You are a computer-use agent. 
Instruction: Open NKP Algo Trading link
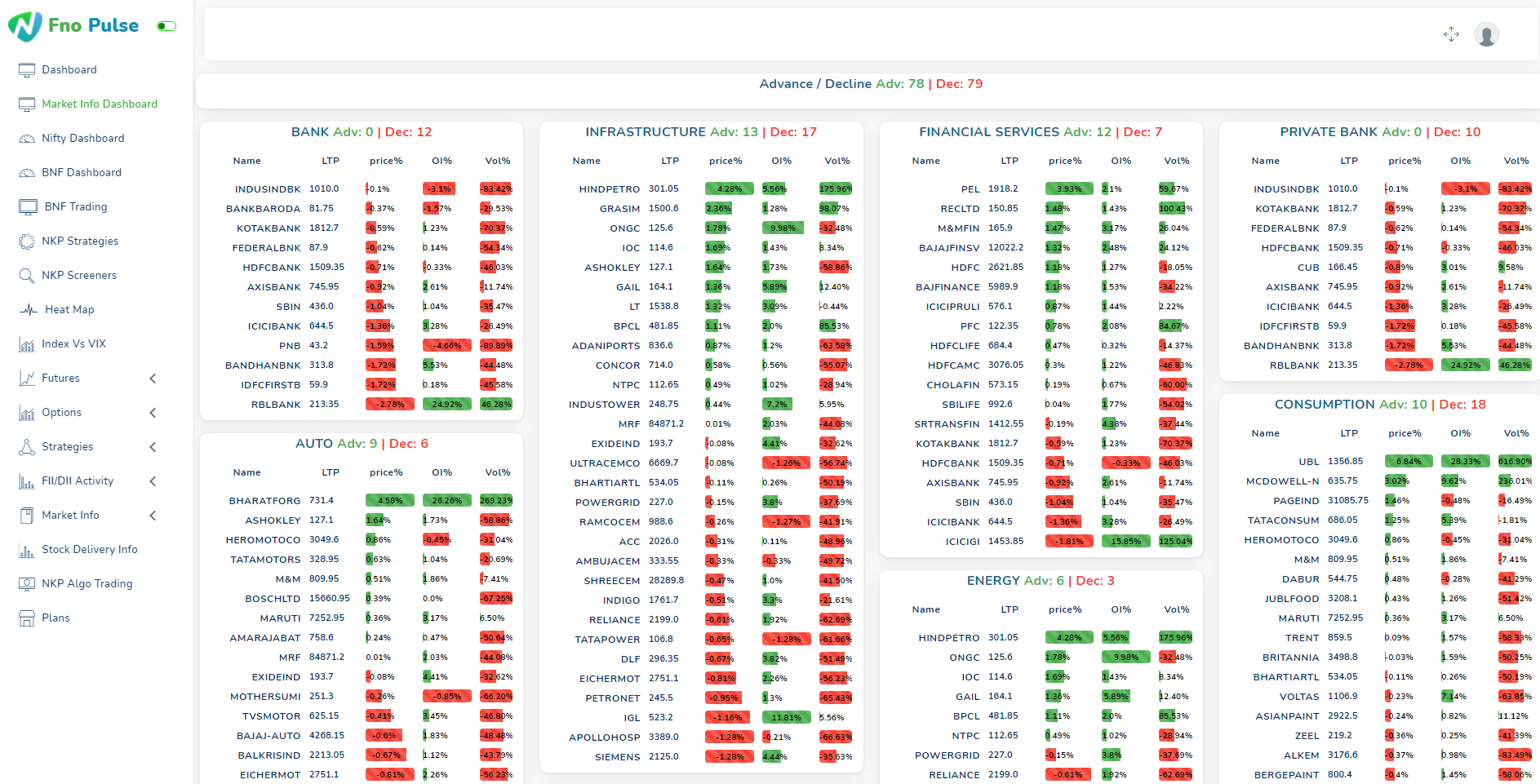click(87, 584)
